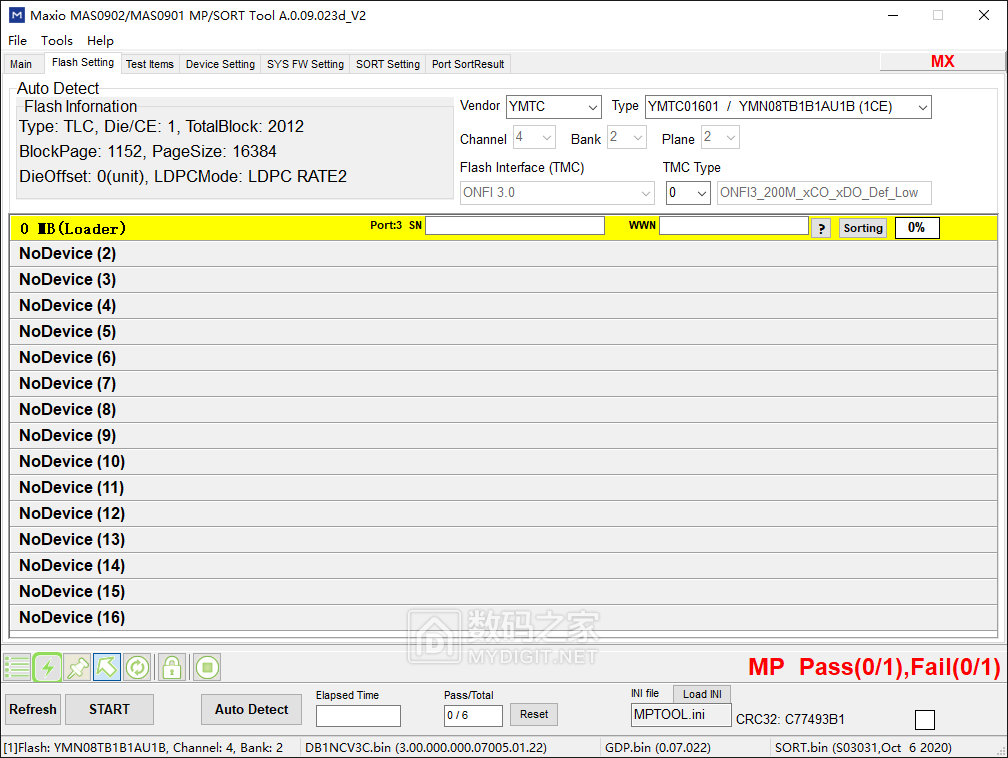Click the highlighted arrow pointer icon

pyautogui.click(x=107, y=667)
